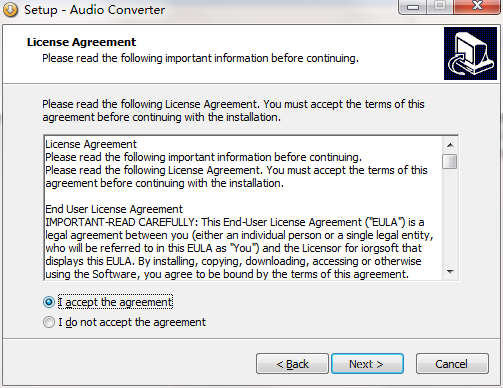Minimize the Setup window
Viewport: 503px width, 388px height.
pos(413,7)
